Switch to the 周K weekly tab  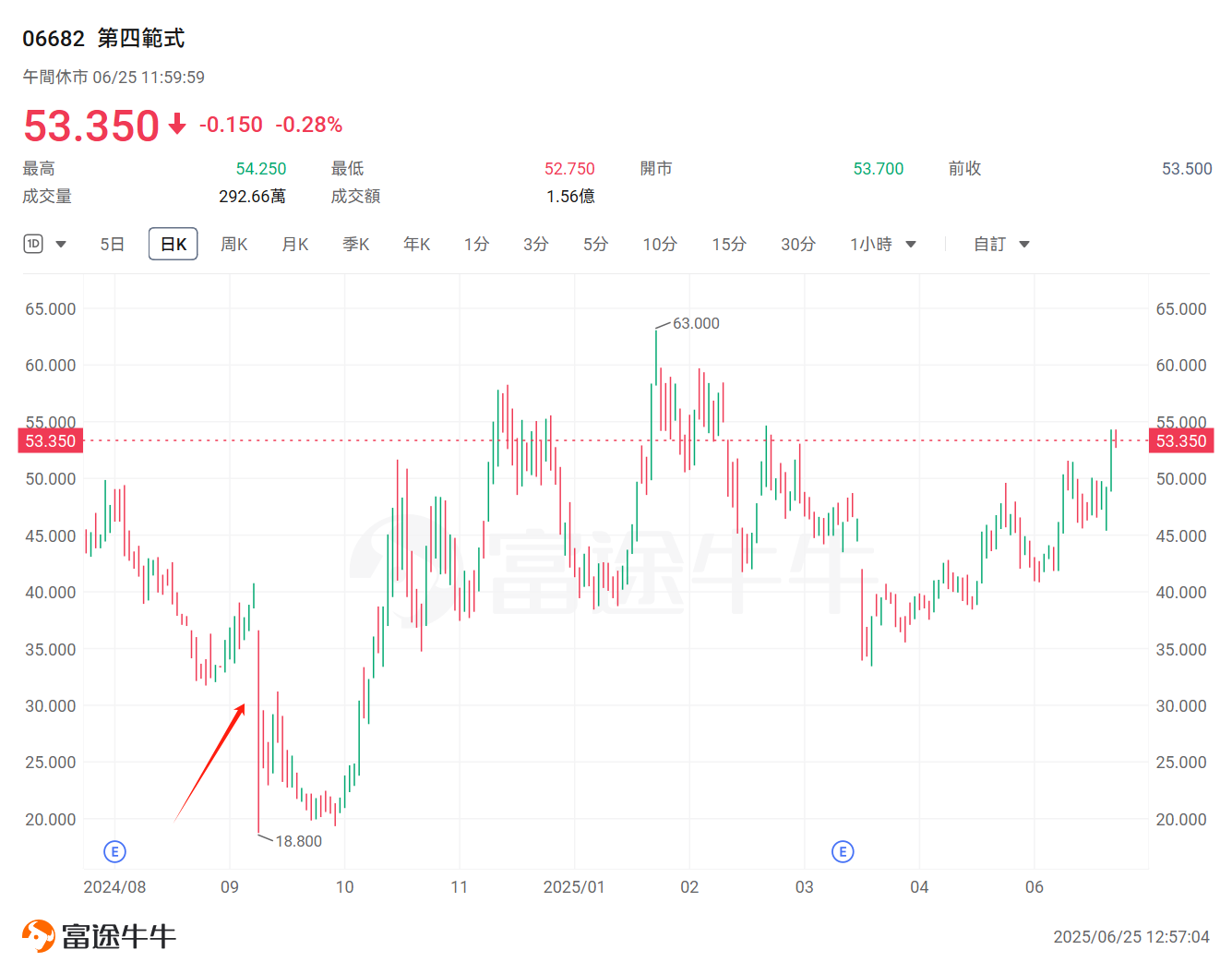233,244
